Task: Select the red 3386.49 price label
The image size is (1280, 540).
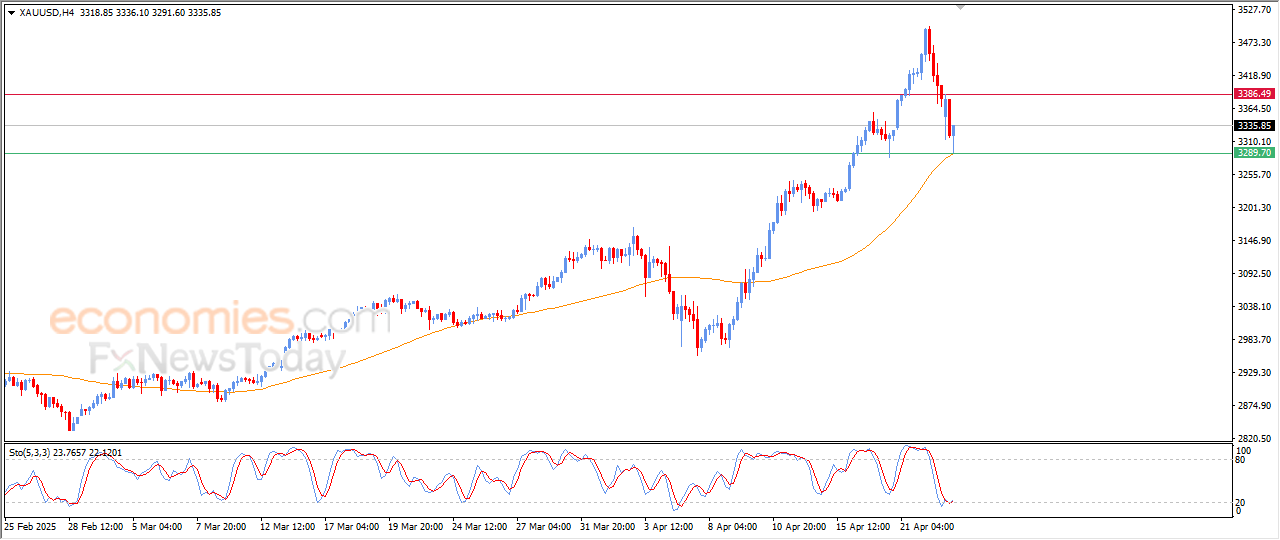Action: pos(1254,94)
